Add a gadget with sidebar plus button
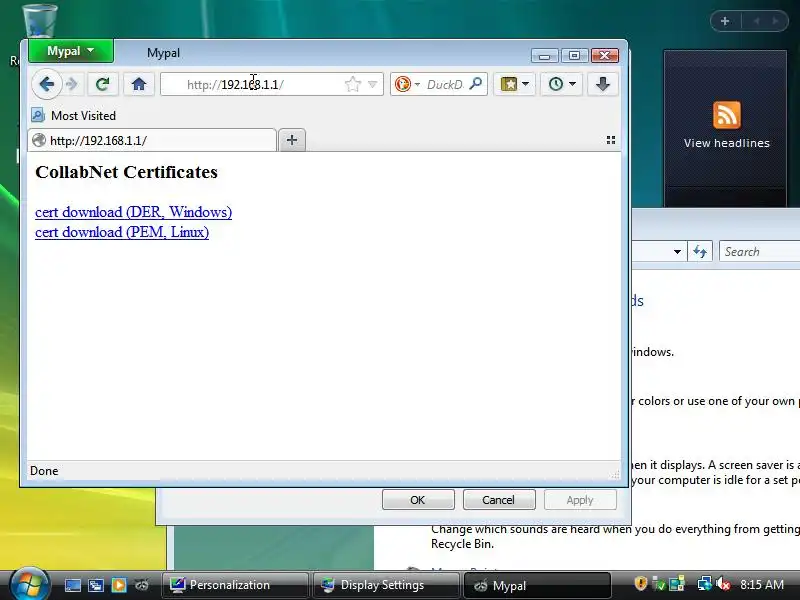This screenshot has width=800, height=600. click(725, 21)
